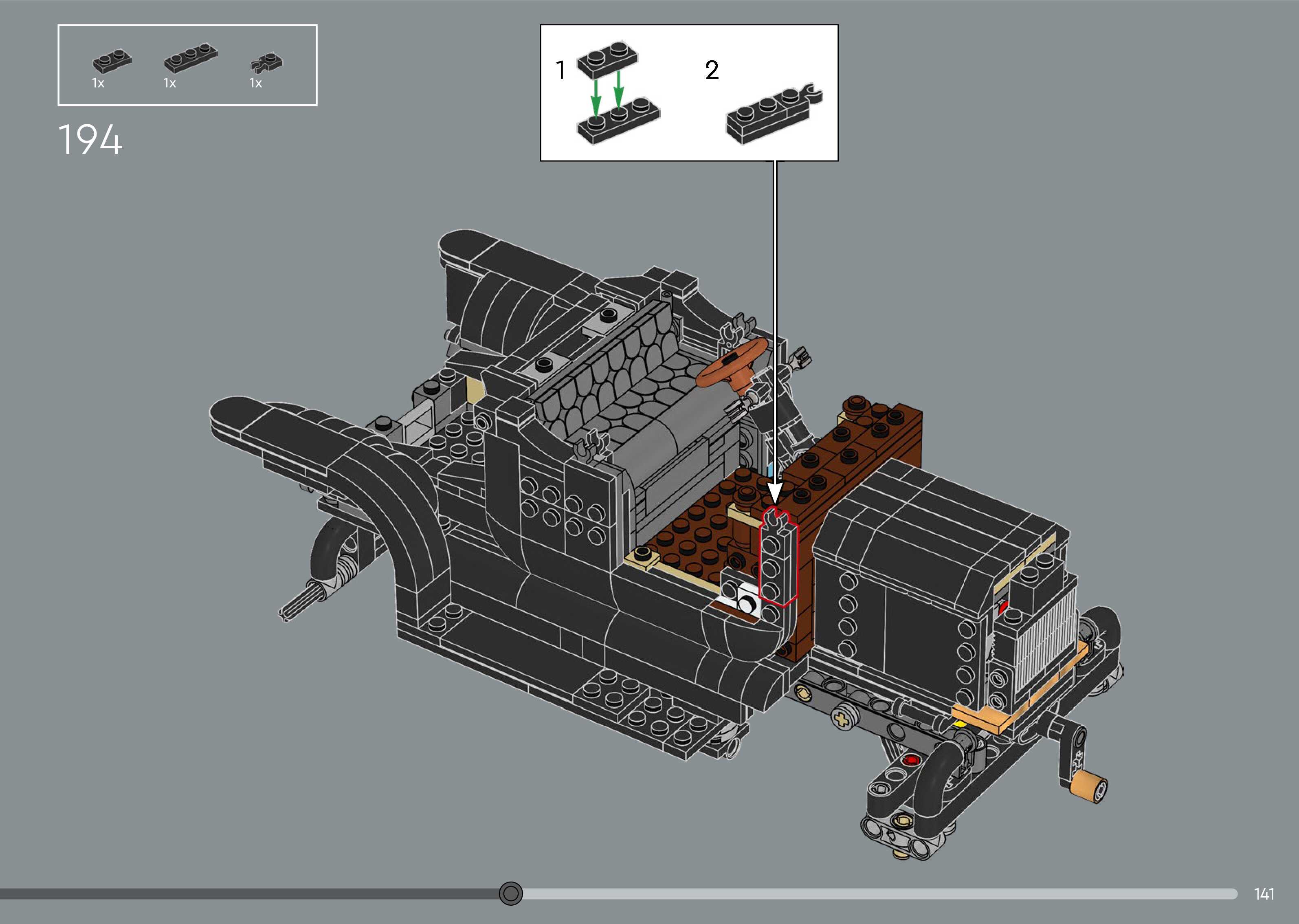Click the sub-step number 2 label
This screenshot has height=924, width=1299.
pyautogui.click(x=712, y=70)
